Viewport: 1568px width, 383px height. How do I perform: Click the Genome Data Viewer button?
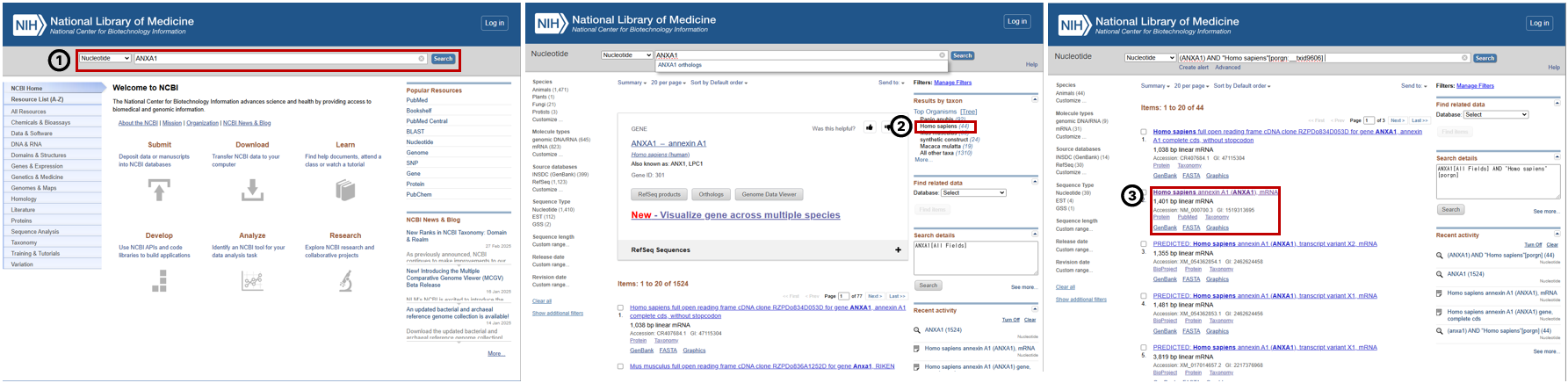[769, 194]
